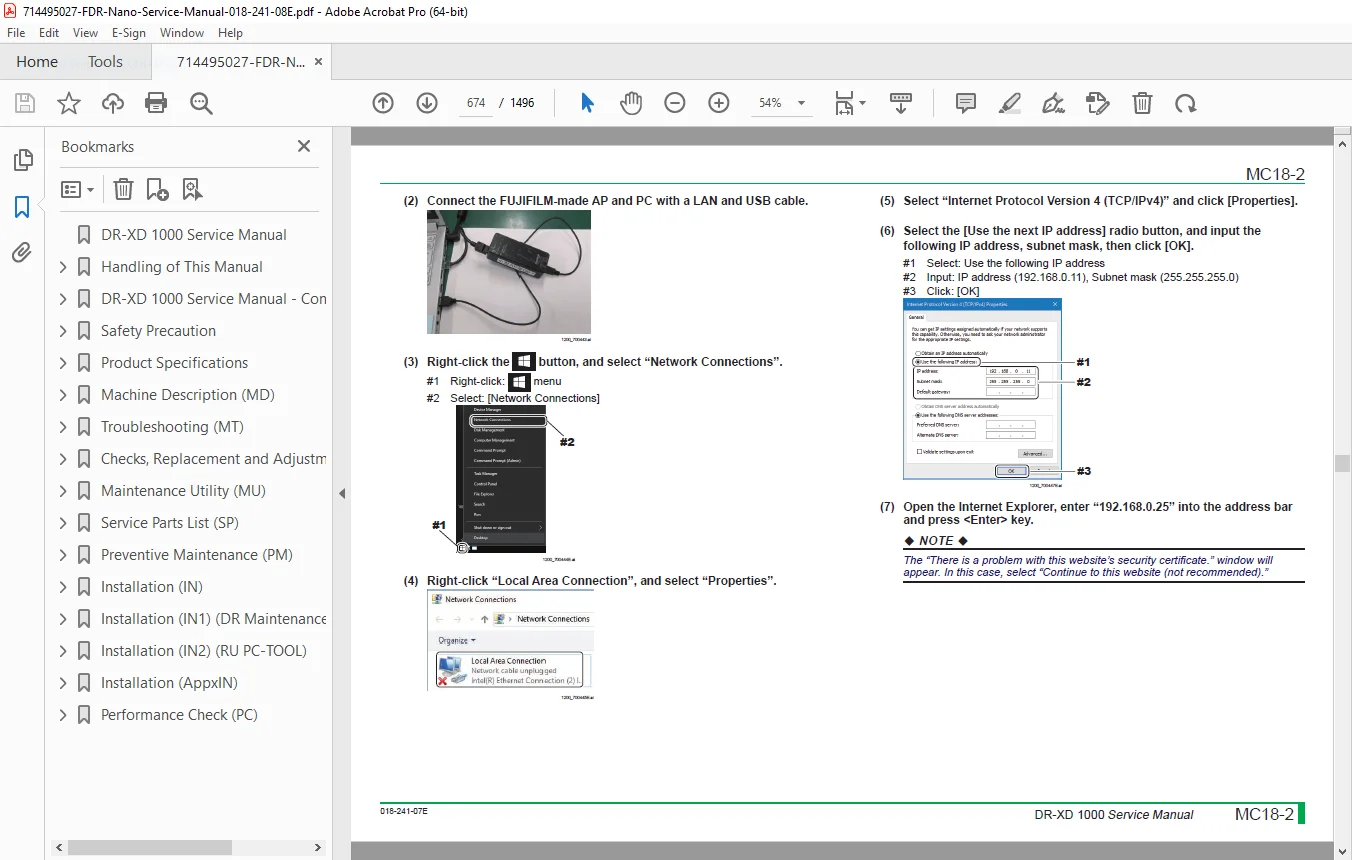Expand Handling of This Manual bookmark
The width and height of the screenshot is (1352, 860).
click(63, 267)
